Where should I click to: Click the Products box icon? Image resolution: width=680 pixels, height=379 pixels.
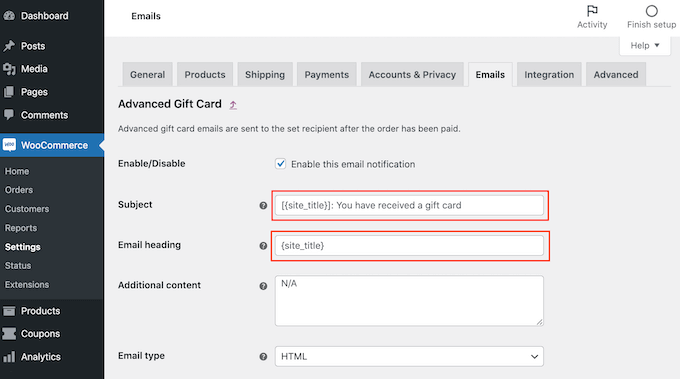click(9, 311)
